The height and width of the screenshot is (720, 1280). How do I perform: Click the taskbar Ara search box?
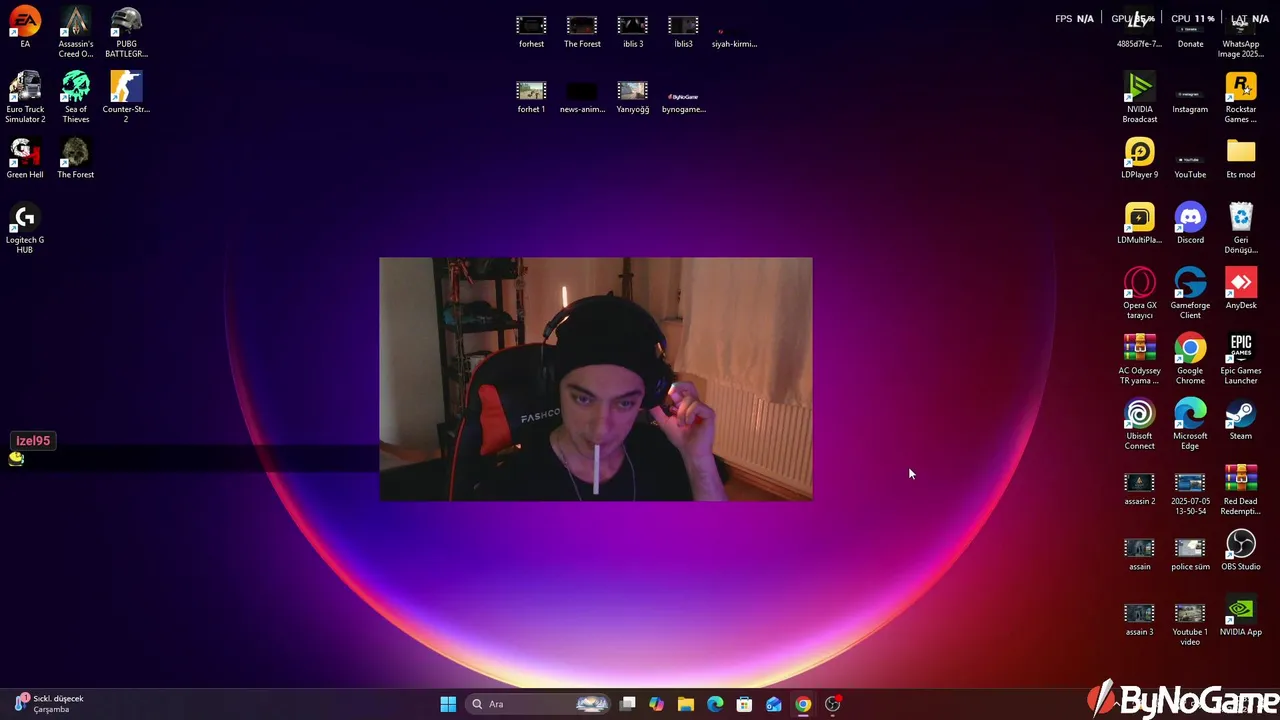[x=538, y=704]
